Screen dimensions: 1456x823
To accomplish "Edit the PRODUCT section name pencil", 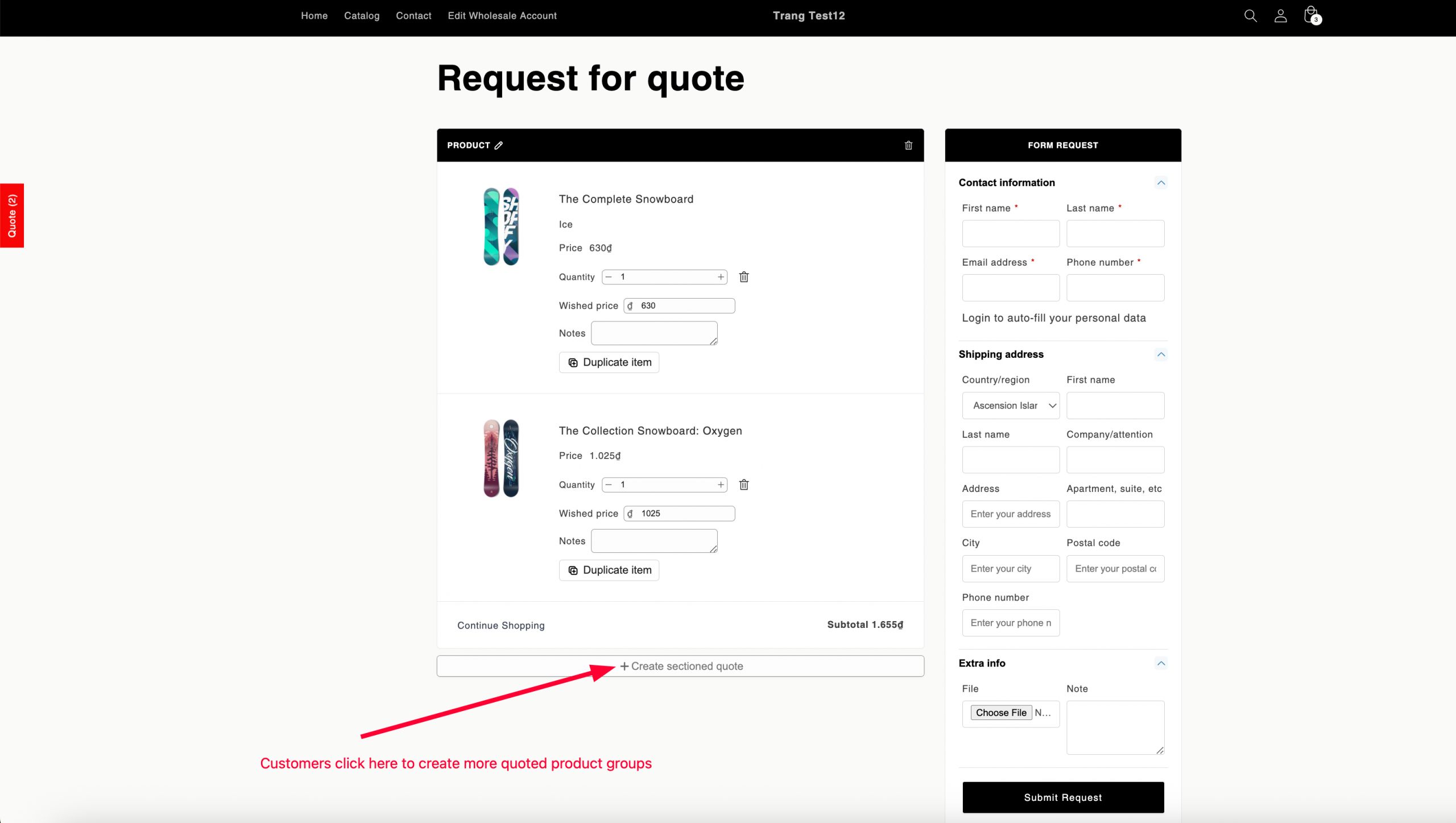I will click(x=499, y=146).
